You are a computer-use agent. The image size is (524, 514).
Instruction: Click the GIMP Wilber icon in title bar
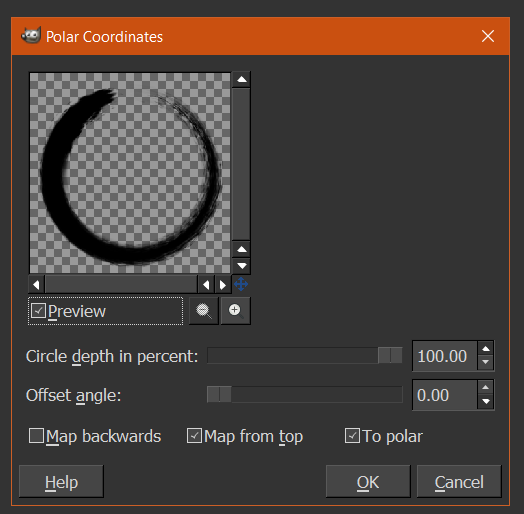coord(31,35)
